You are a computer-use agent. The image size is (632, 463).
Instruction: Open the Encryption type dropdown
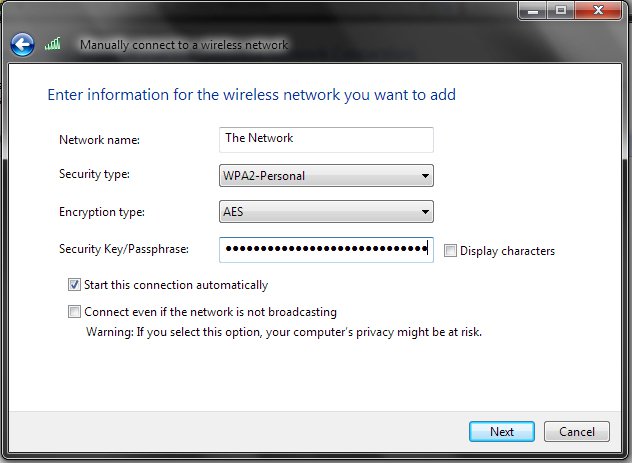click(326, 212)
